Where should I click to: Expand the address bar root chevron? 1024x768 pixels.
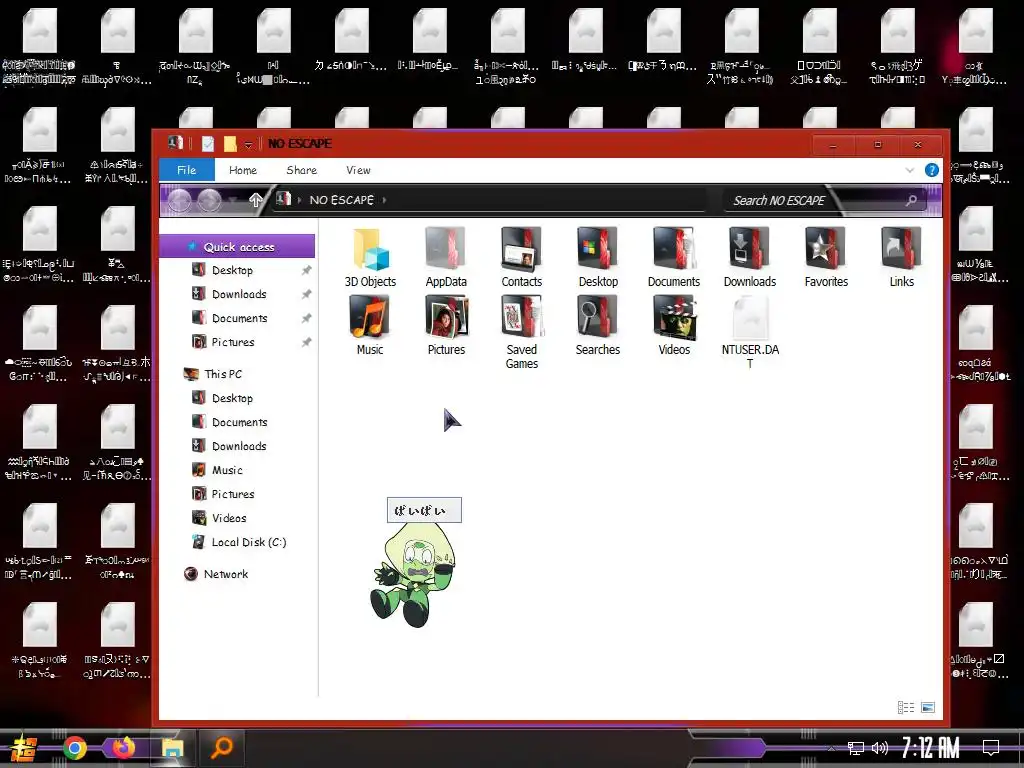coord(300,200)
